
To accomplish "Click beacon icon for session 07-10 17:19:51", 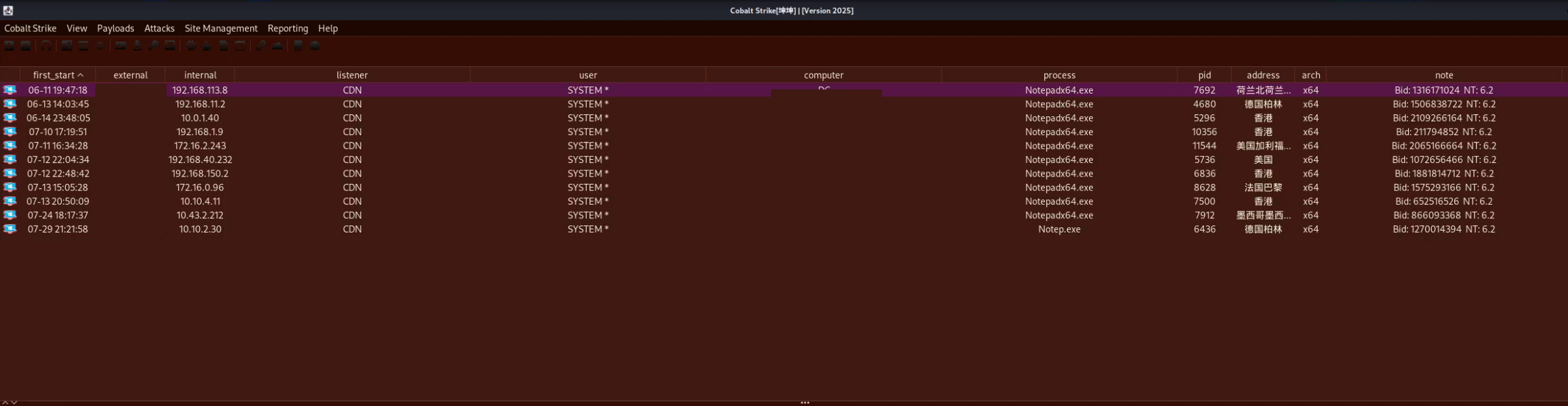I will (10, 132).
